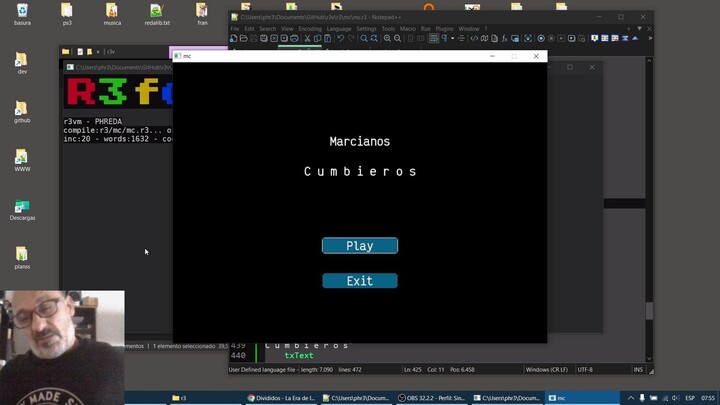Click the Notepad++ vertical scrollbar thumb
The width and height of the screenshot is (720, 405).
[649, 311]
